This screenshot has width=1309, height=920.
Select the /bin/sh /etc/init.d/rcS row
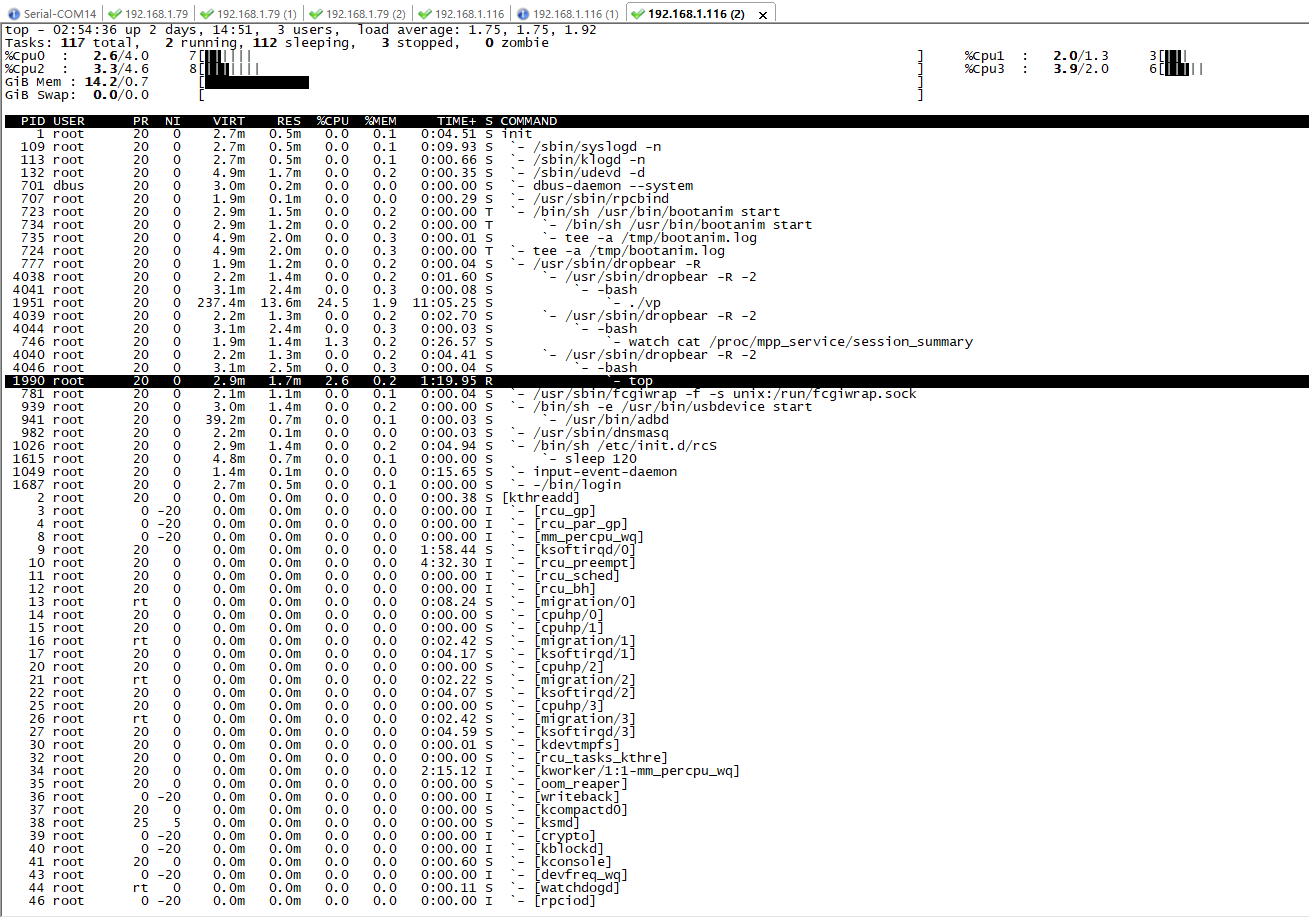click(654, 446)
